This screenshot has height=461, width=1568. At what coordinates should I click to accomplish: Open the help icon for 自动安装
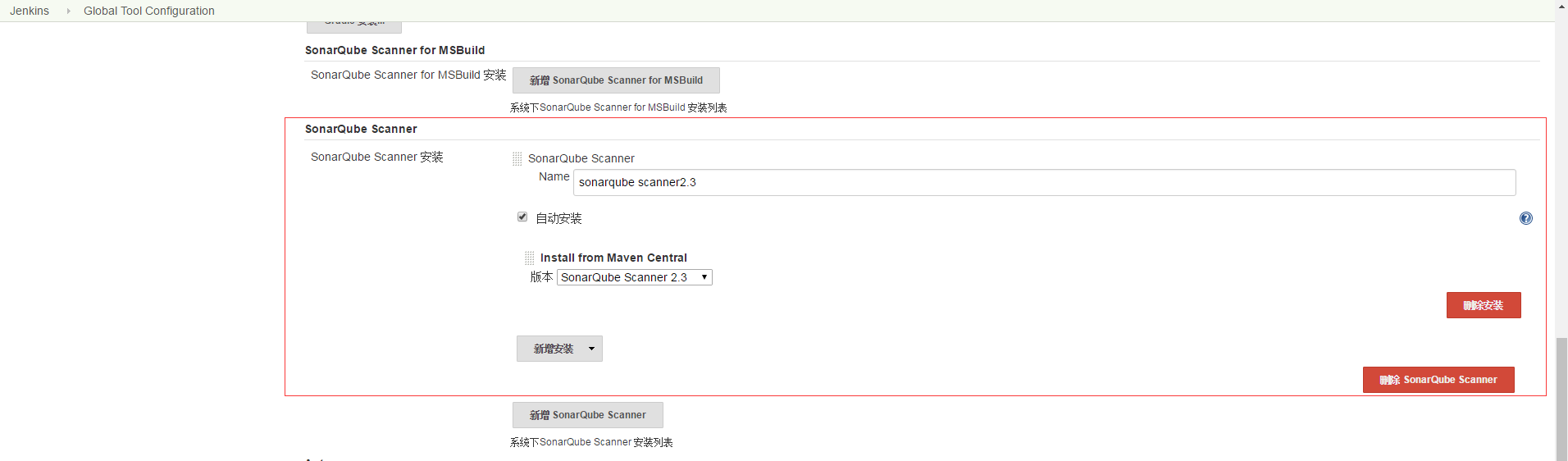[1525, 218]
